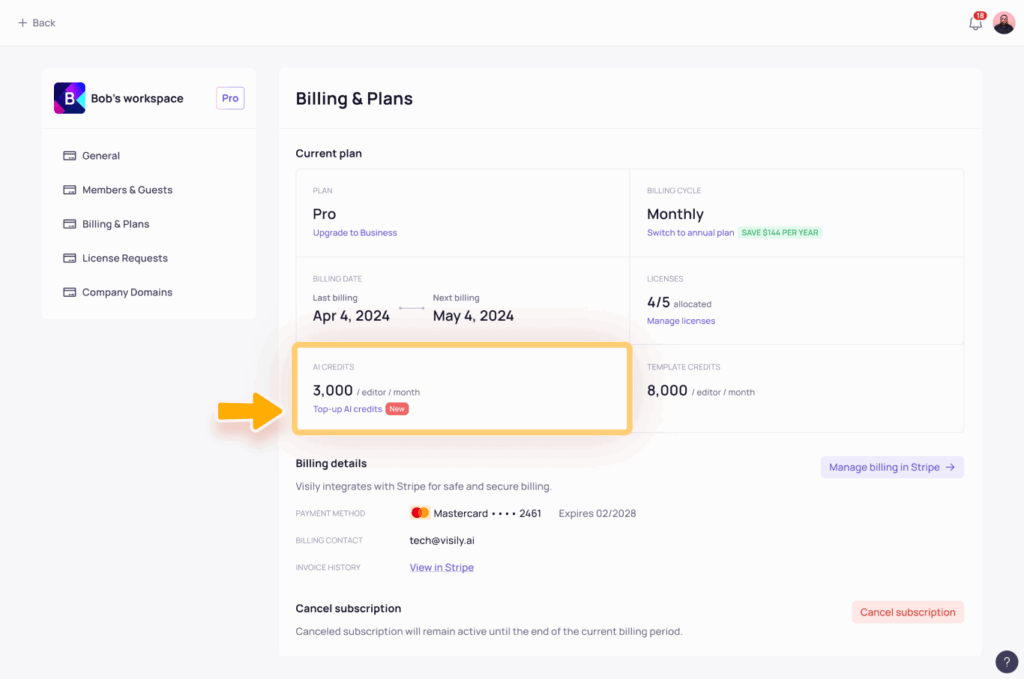
Task: Open the Manage licenses link
Action: (681, 321)
